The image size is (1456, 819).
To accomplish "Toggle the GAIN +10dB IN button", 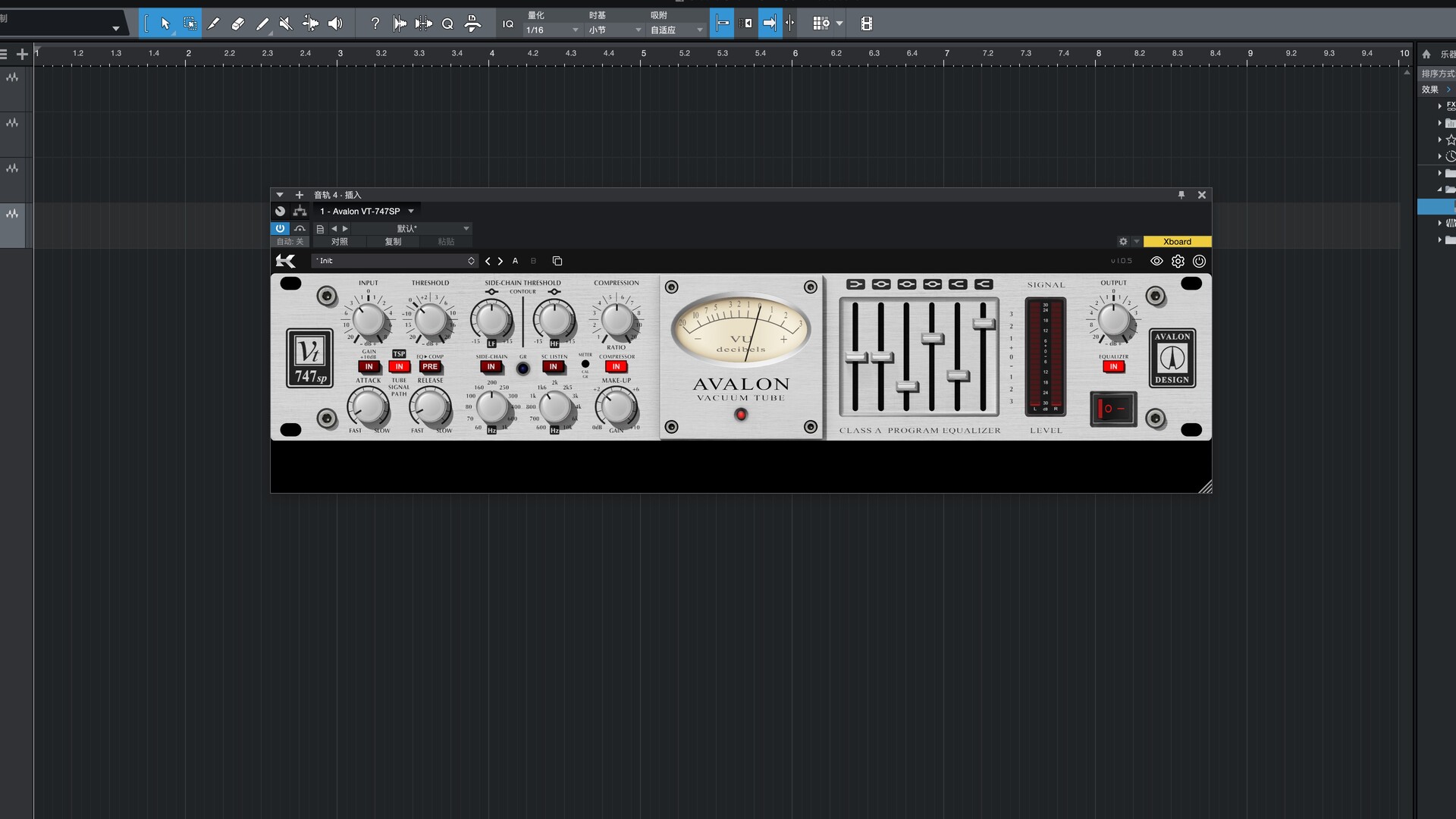I will coord(369,366).
